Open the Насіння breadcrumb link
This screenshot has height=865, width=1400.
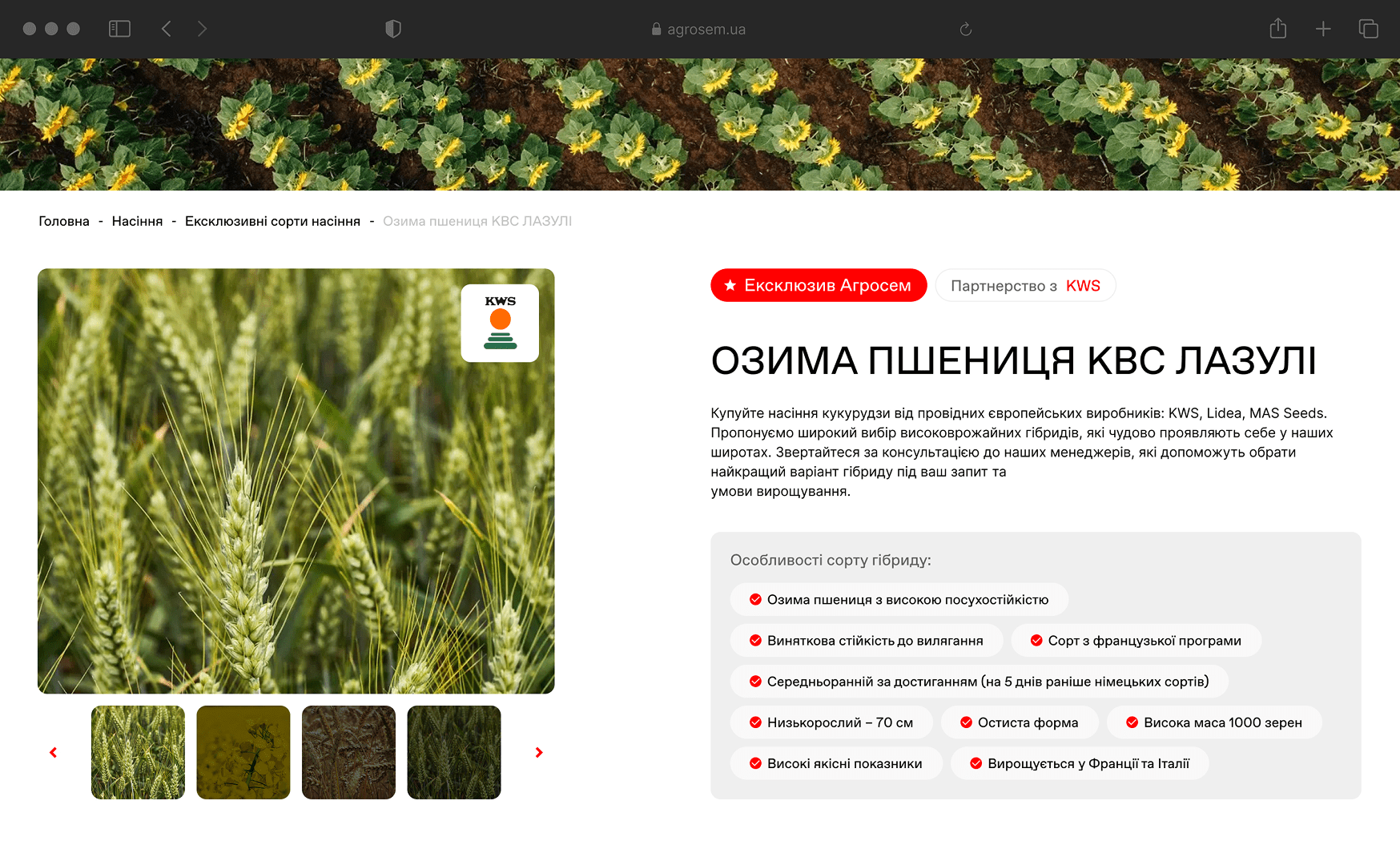[137, 221]
